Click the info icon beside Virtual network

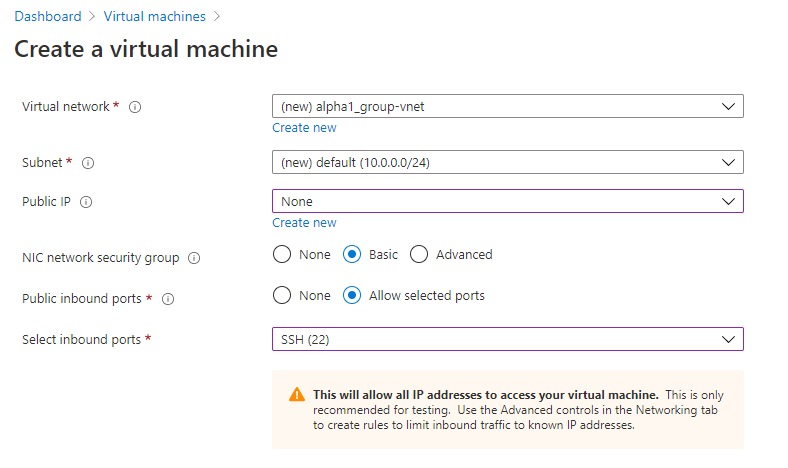click(135, 107)
